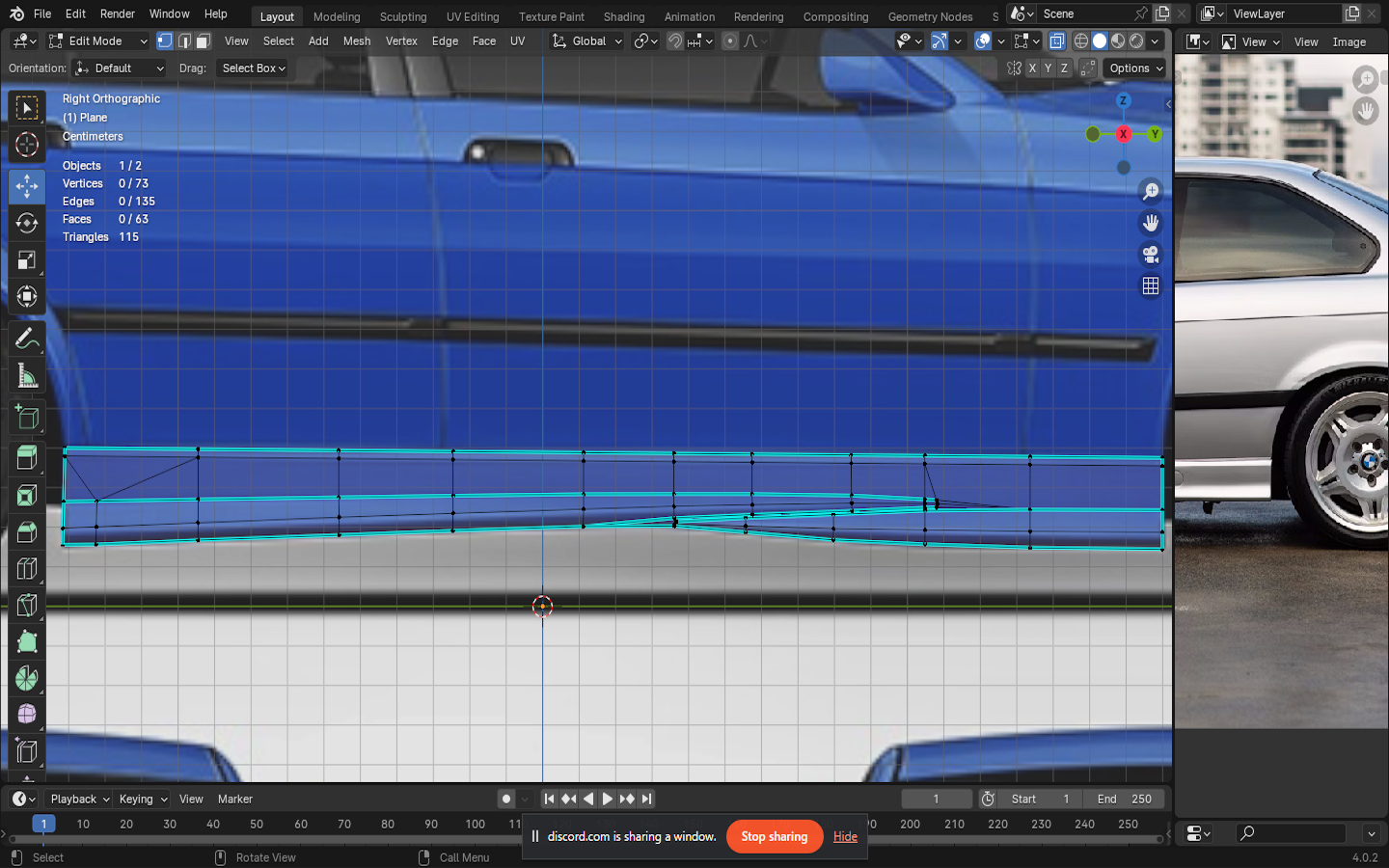Choose the Measure tool
Image resolution: width=1389 pixels, height=868 pixels.
(27, 376)
